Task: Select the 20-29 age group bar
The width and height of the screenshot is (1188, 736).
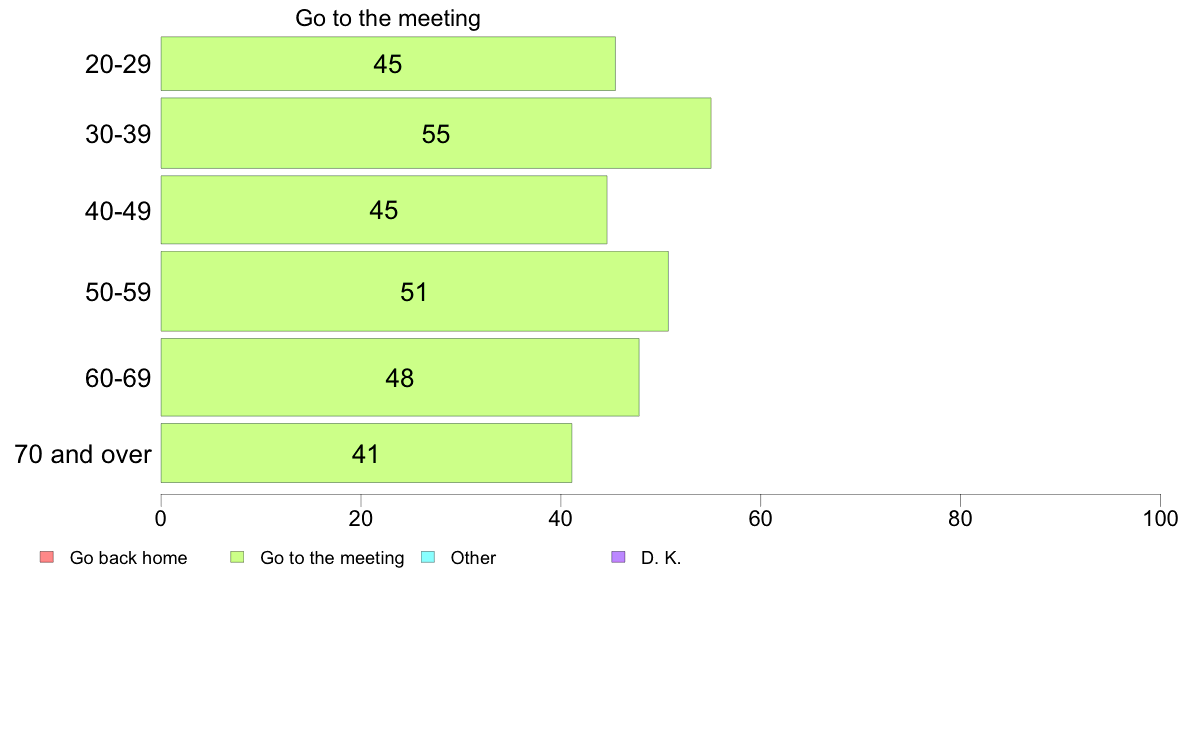Action: 388,64
